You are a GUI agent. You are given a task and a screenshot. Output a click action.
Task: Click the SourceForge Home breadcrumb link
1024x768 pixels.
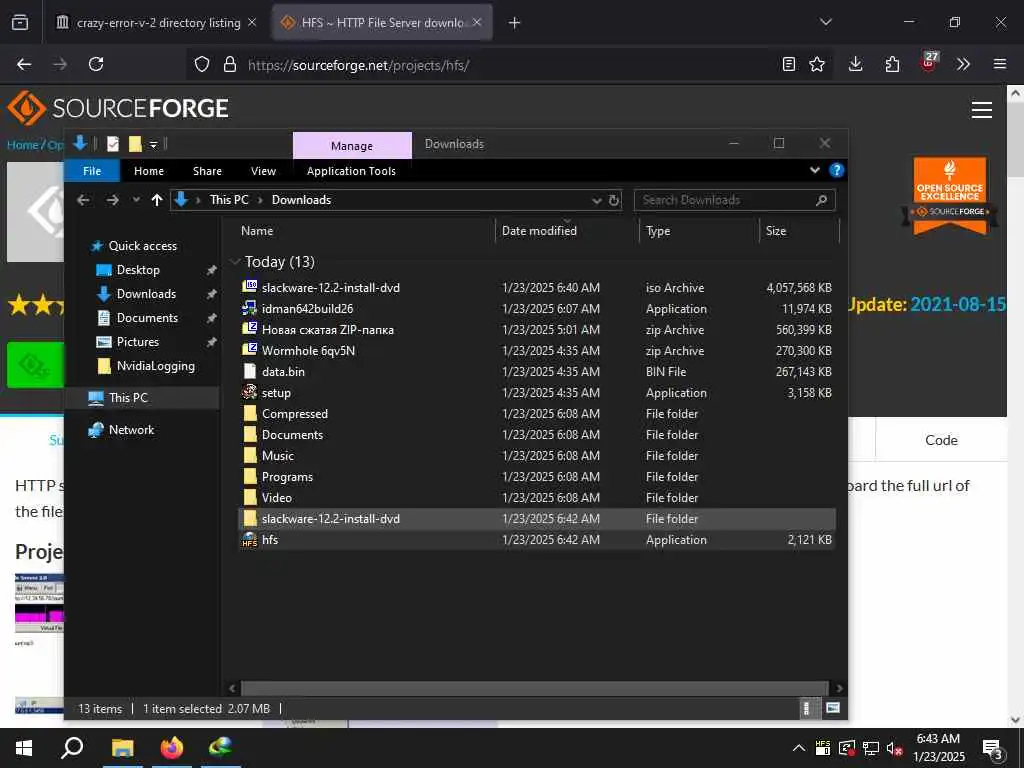[x=23, y=145]
